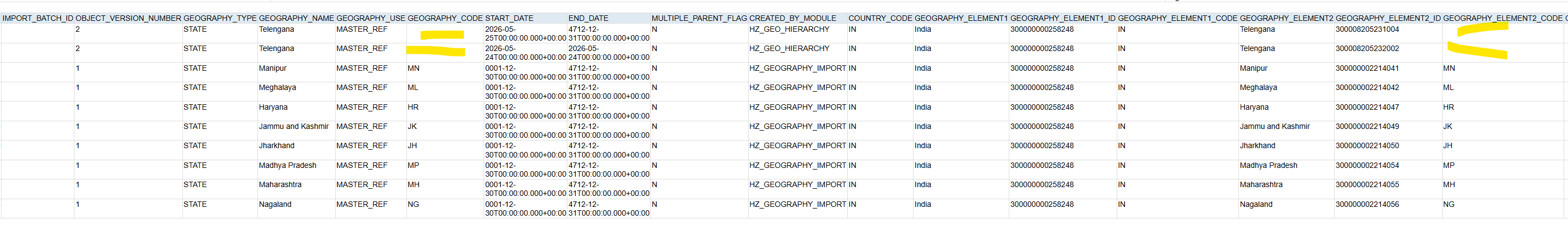Select the COUNTRY_CODE column header
This screenshot has width=1568, height=225.
pos(880,18)
